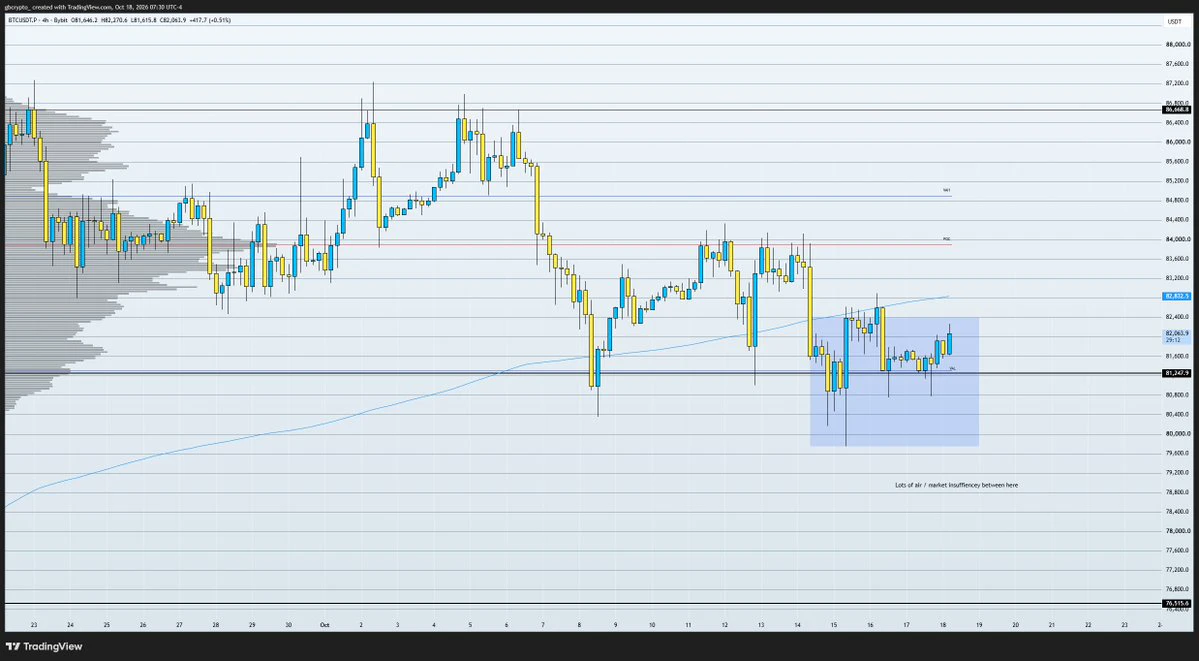Click the VAL label near the black line
This screenshot has width=1199, height=661.
pyautogui.click(x=952, y=369)
